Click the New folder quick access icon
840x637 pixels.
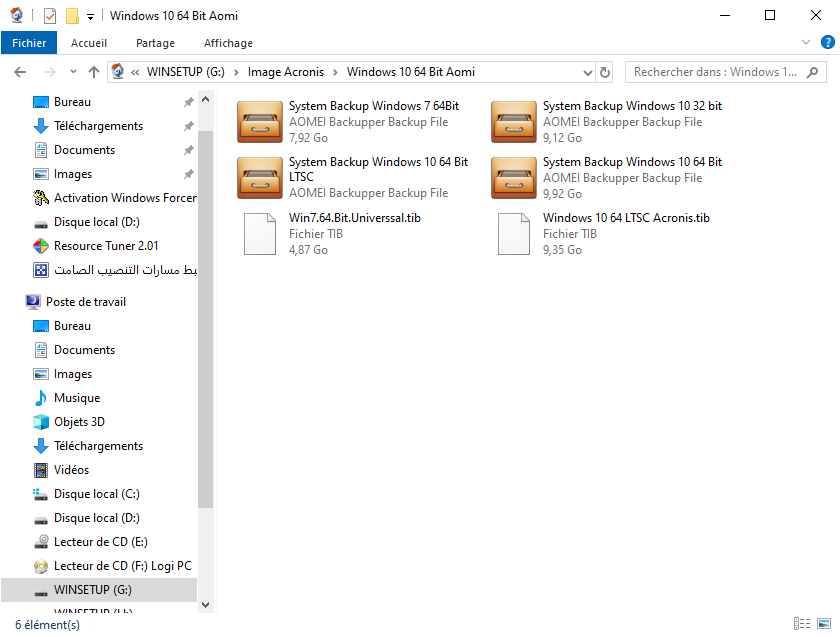point(72,16)
